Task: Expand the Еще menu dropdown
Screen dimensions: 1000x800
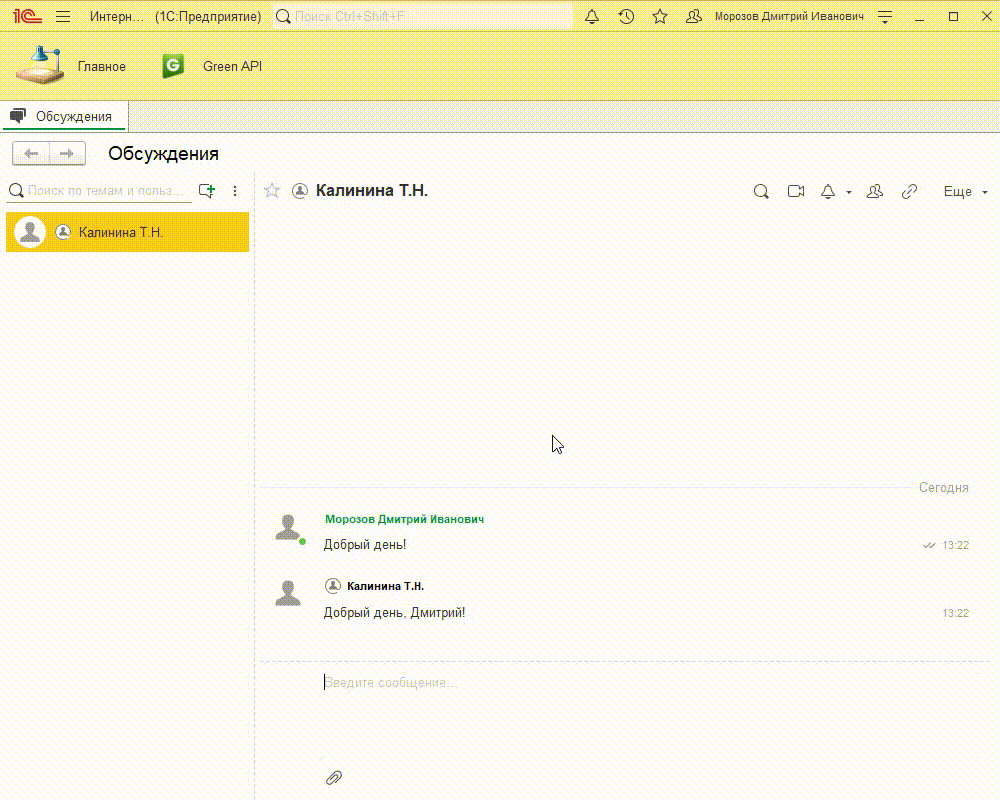Action: click(x=965, y=192)
